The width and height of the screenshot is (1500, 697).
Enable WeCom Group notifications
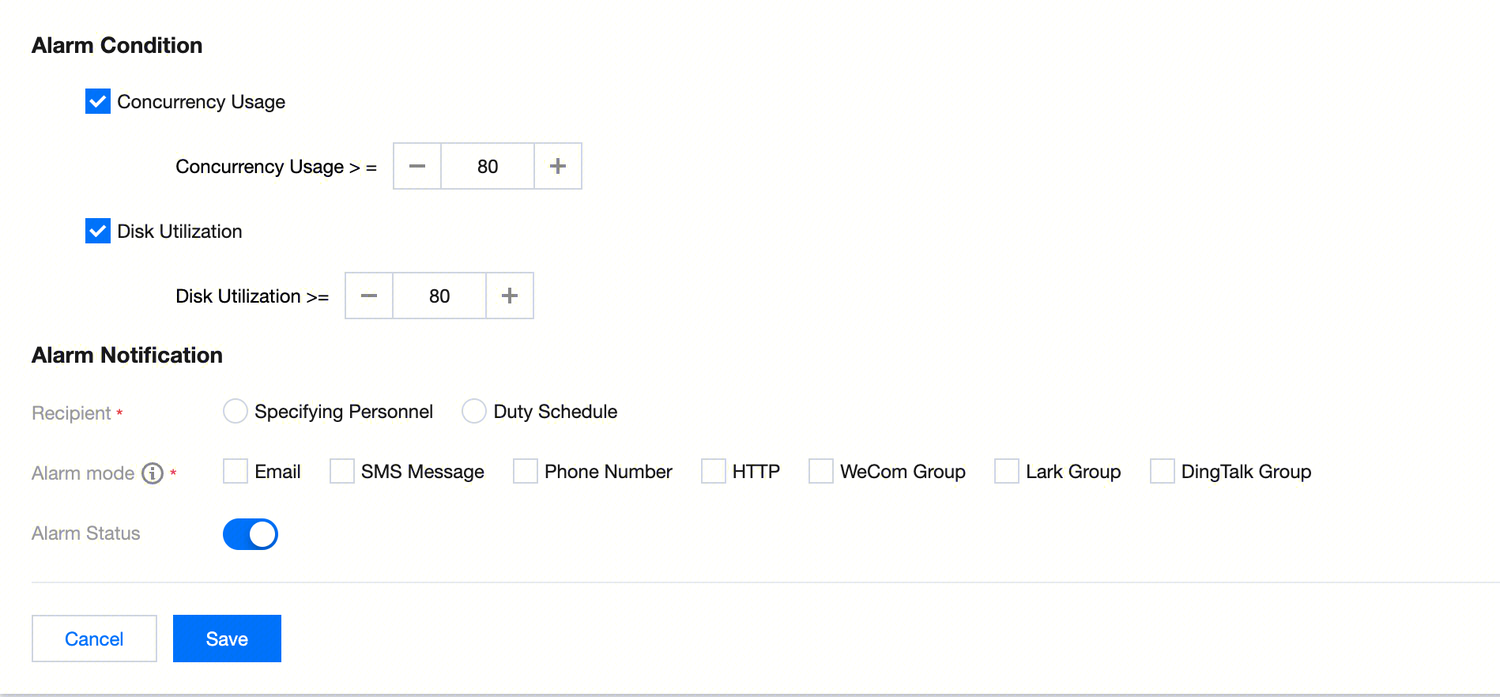click(821, 472)
